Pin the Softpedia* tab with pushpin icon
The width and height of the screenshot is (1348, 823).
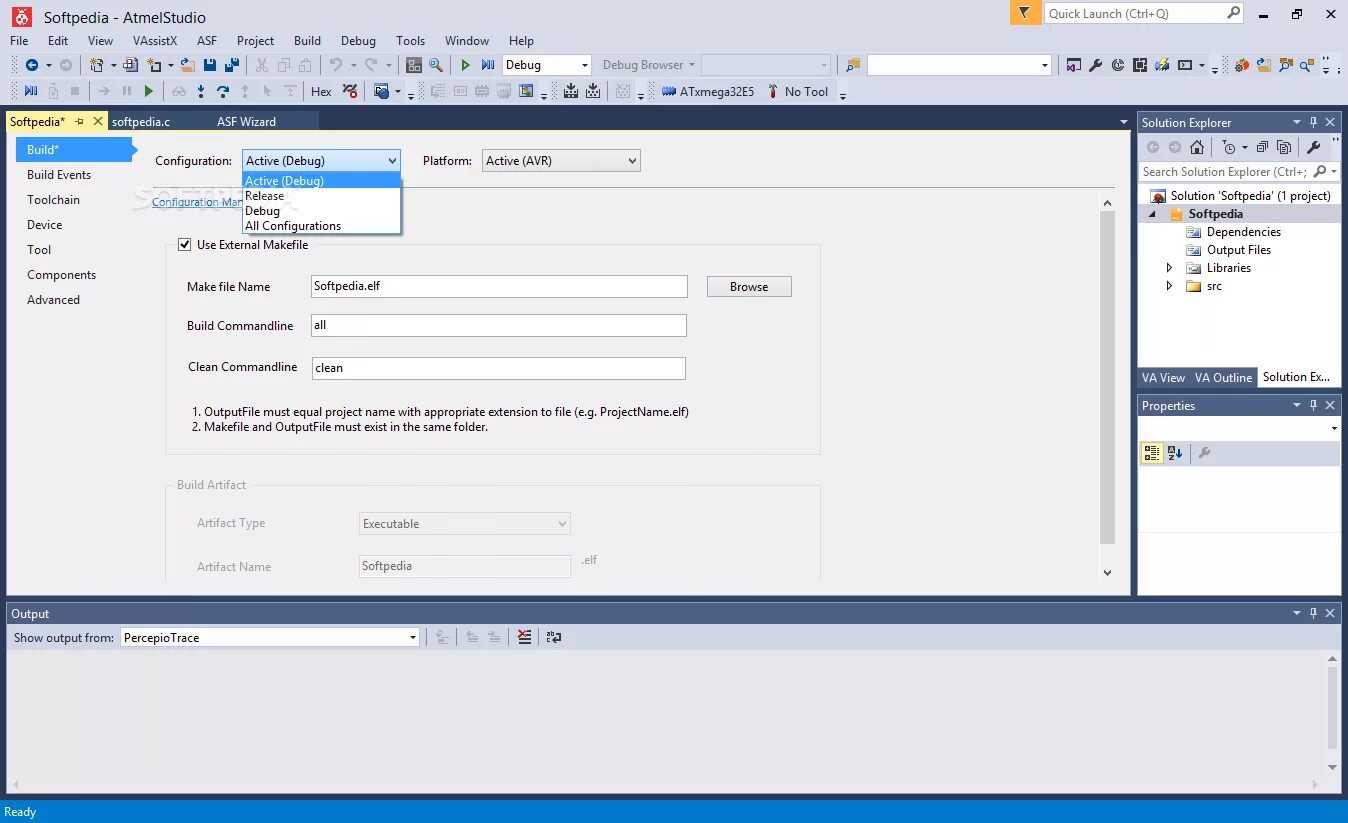pos(79,121)
